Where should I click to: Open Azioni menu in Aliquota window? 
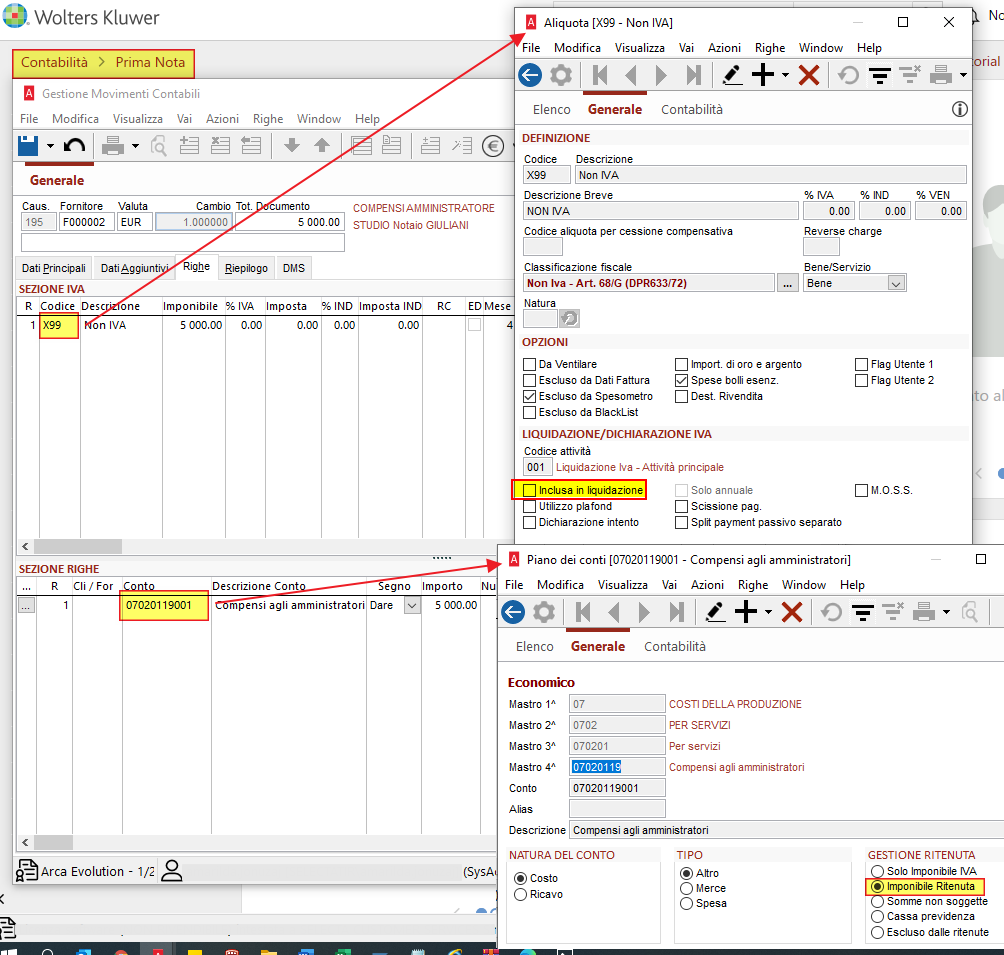coord(724,48)
